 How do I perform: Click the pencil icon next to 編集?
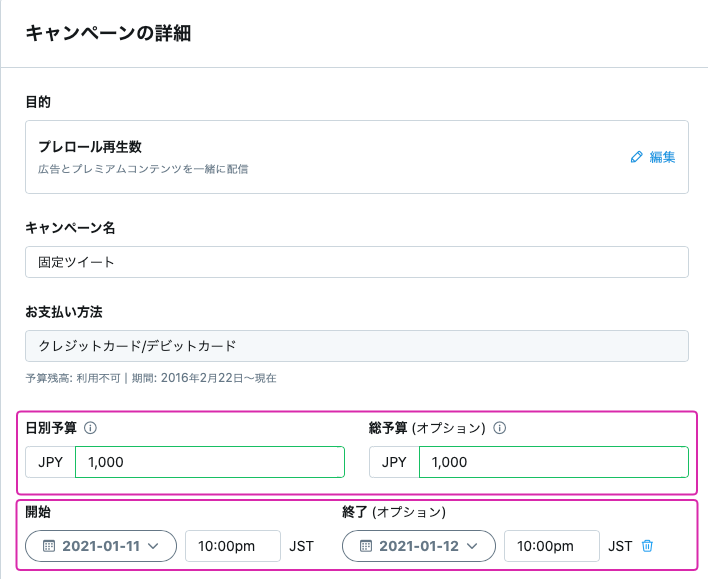click(x=636, y=157)
